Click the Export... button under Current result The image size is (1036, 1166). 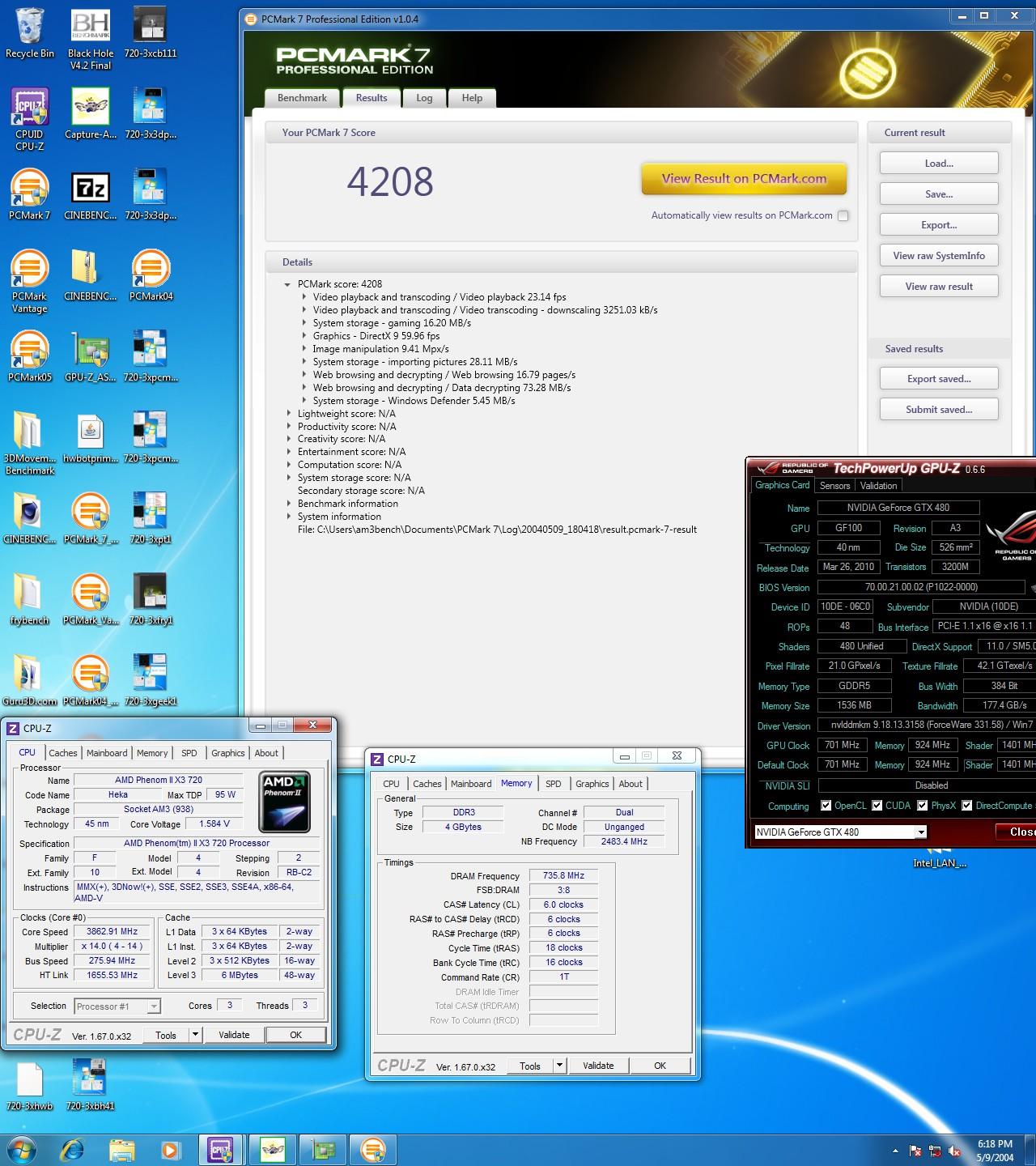coord(939,225)
